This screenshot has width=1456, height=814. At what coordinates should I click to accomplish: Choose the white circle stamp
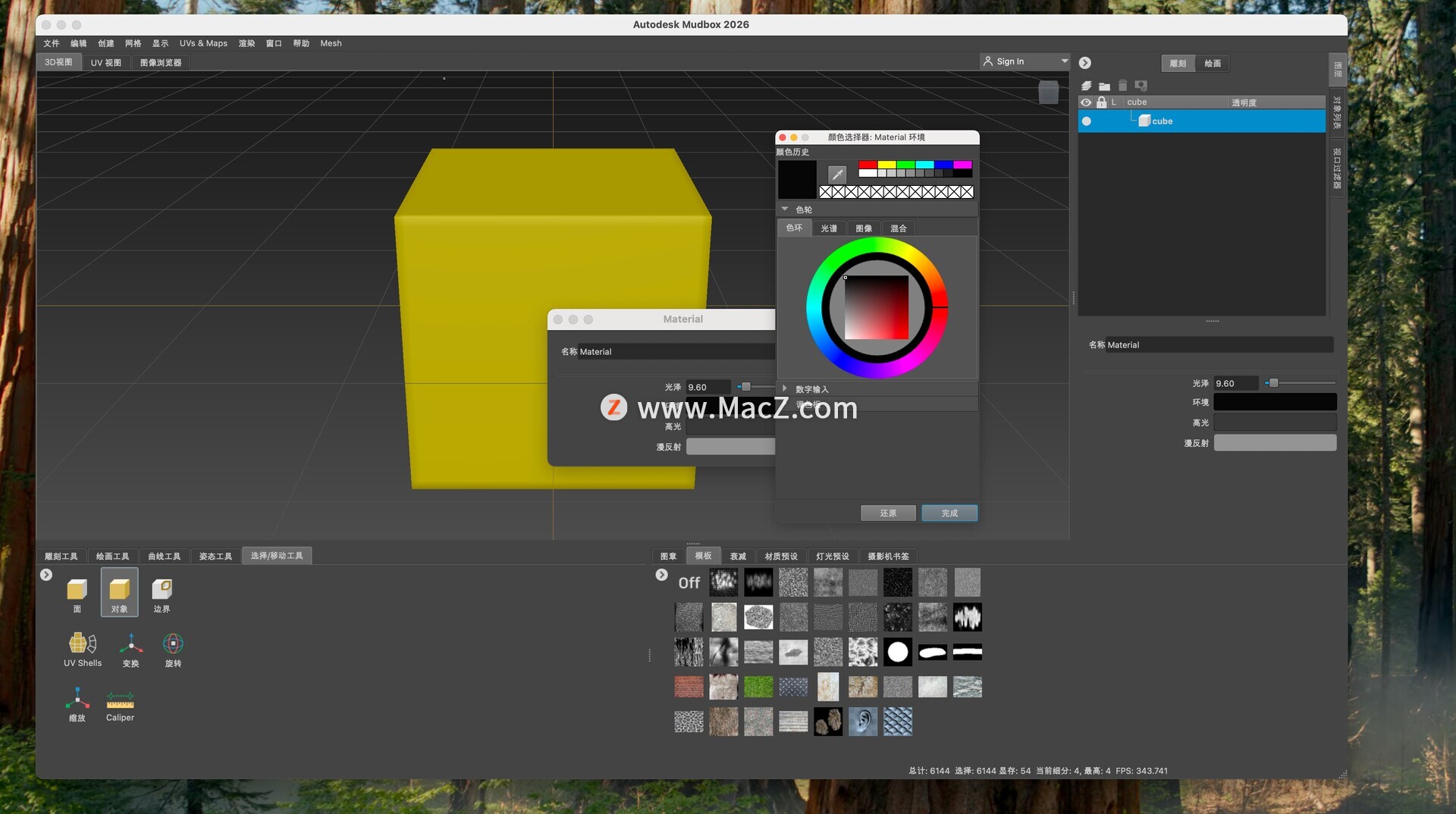click(897, 652)
